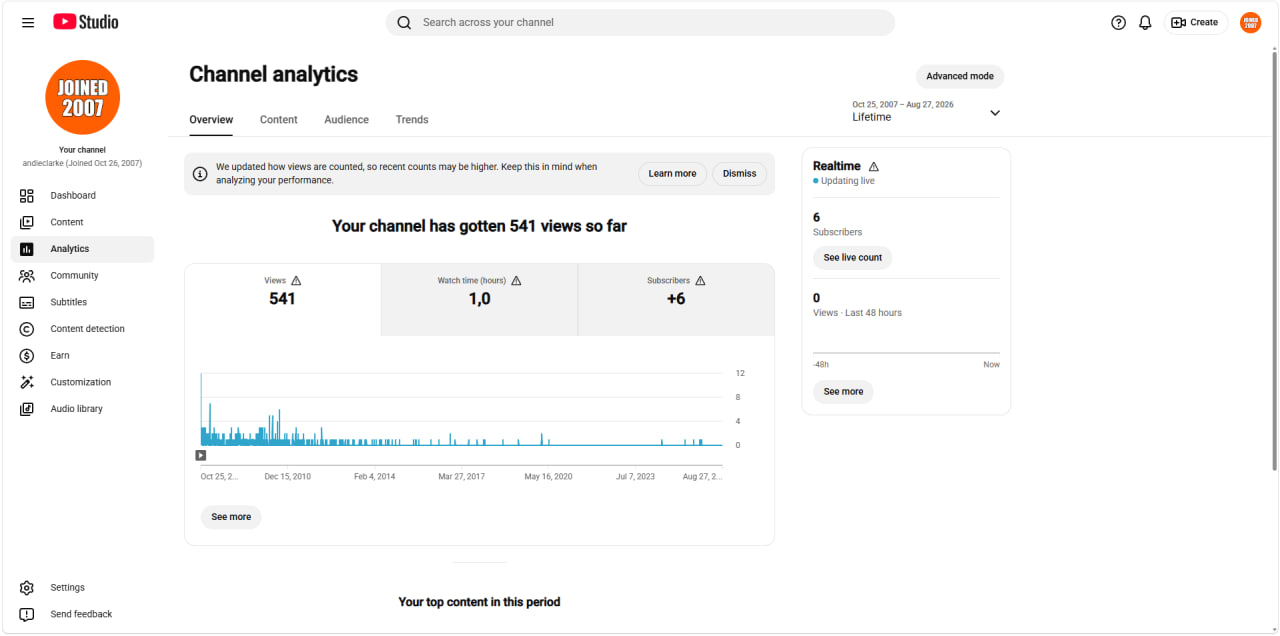Image resolution: width=1280 pixels, height=636 pixels.
Task: Click the Dashboard sidebar icon
Action: (27, 196)
